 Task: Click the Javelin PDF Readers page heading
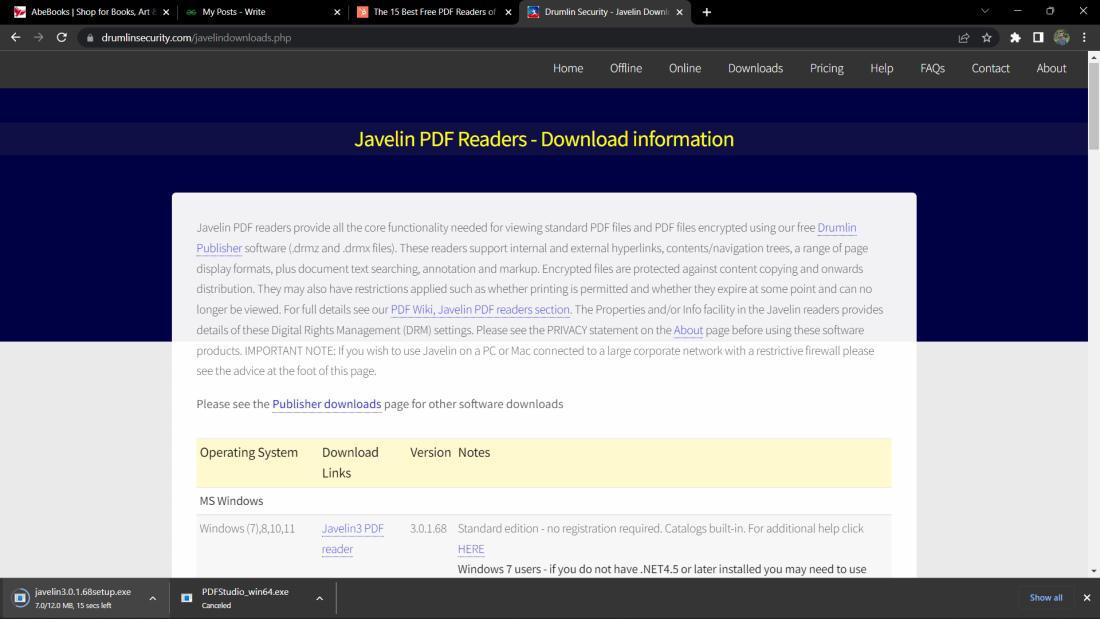pos(544,139)
